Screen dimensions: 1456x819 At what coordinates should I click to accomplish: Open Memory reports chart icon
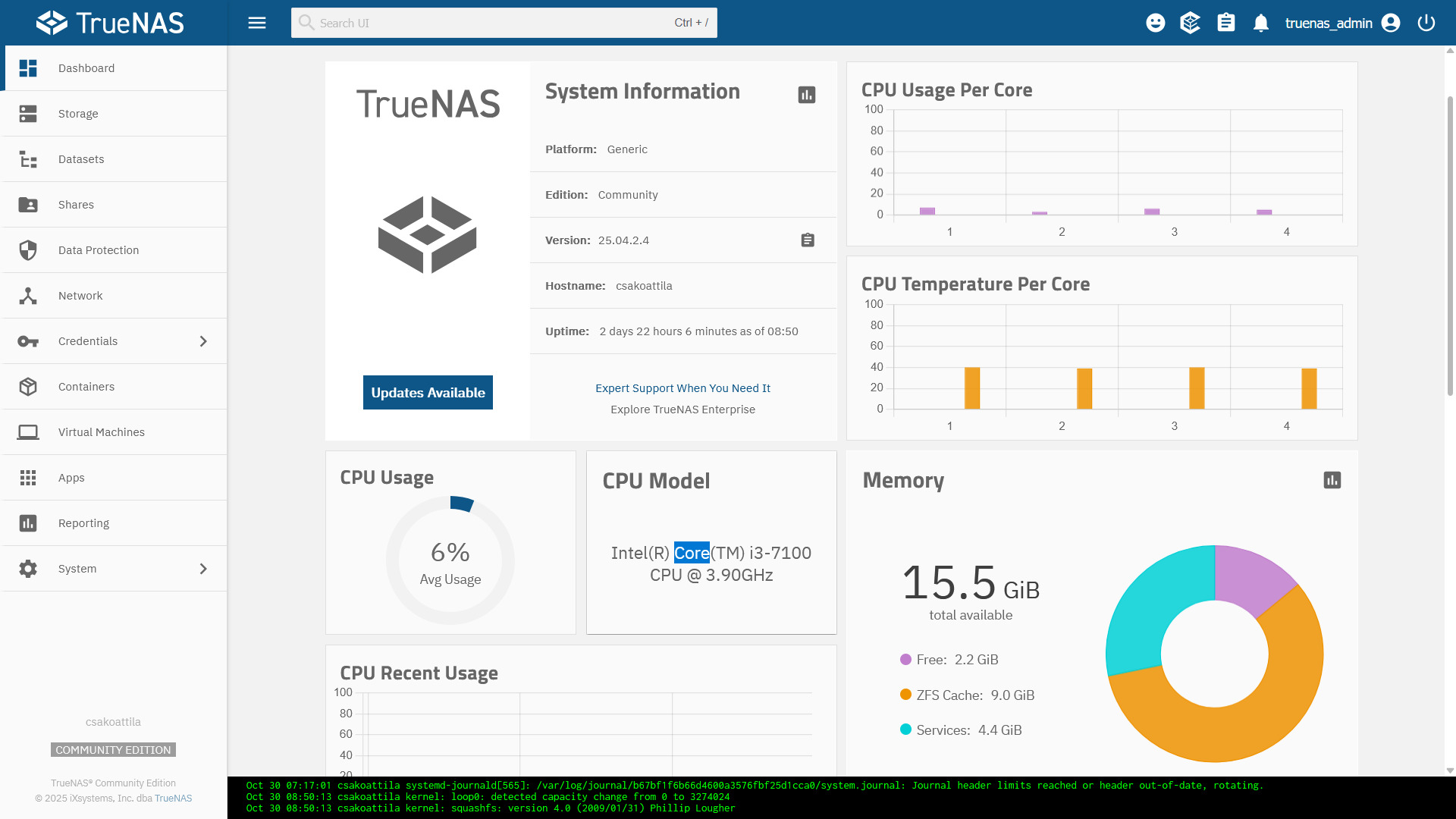coord(1332,480)
